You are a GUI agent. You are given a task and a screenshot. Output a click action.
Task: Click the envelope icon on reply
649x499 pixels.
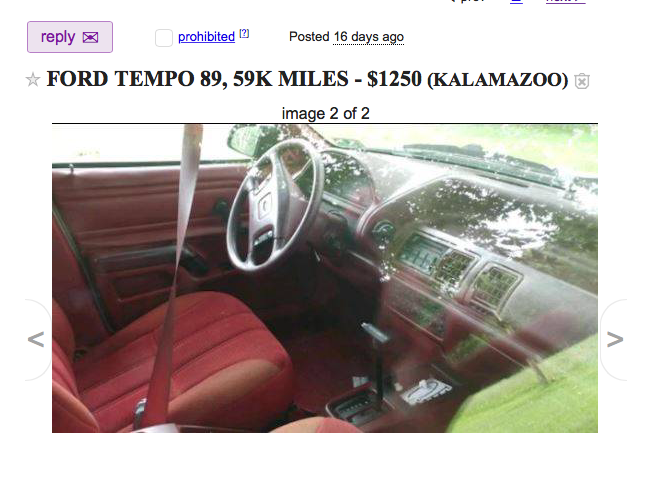tap(90, 38)
